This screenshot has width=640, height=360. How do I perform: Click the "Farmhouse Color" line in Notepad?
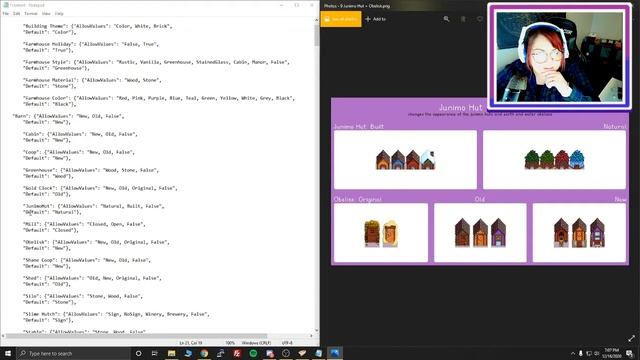(x=159, y=98)
